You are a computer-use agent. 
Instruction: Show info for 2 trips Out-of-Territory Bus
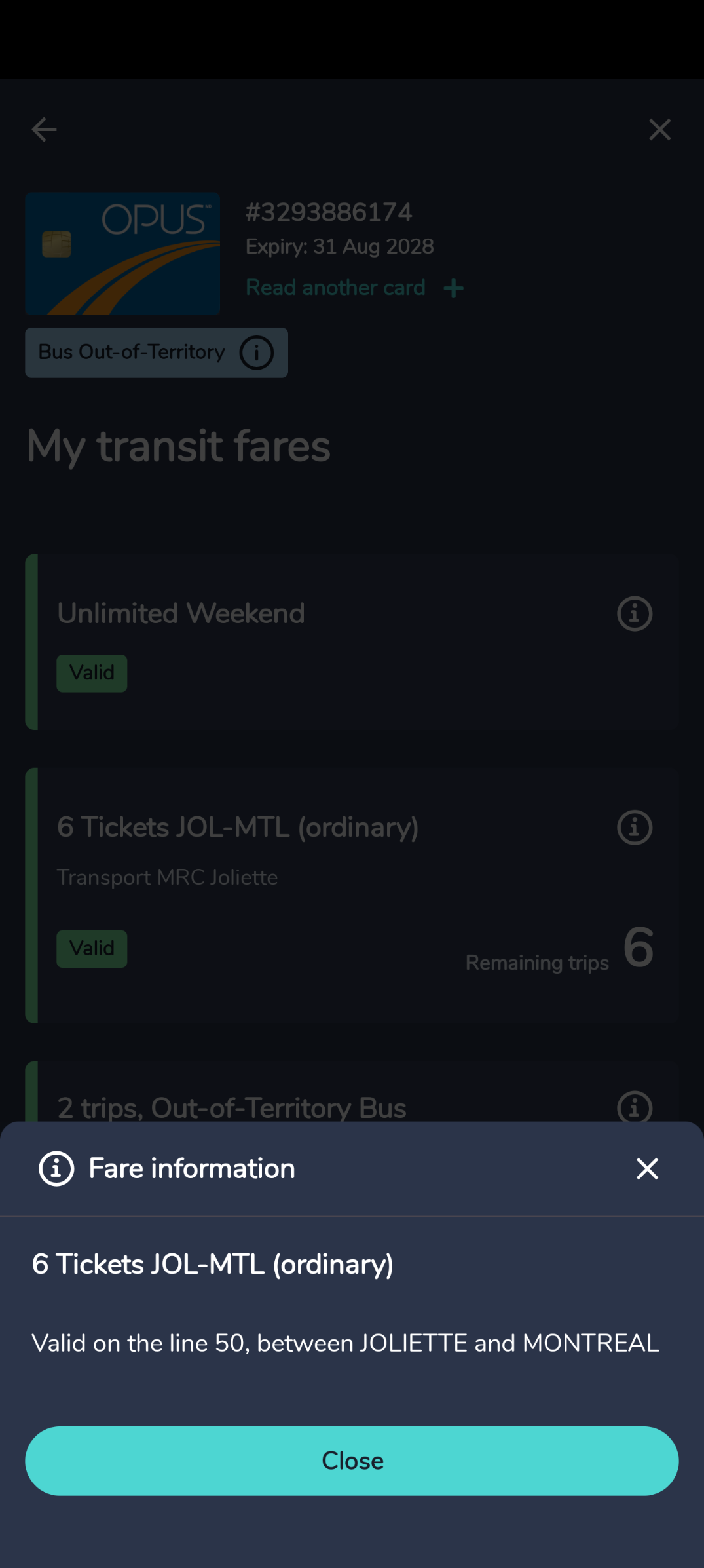point(634,1107)
